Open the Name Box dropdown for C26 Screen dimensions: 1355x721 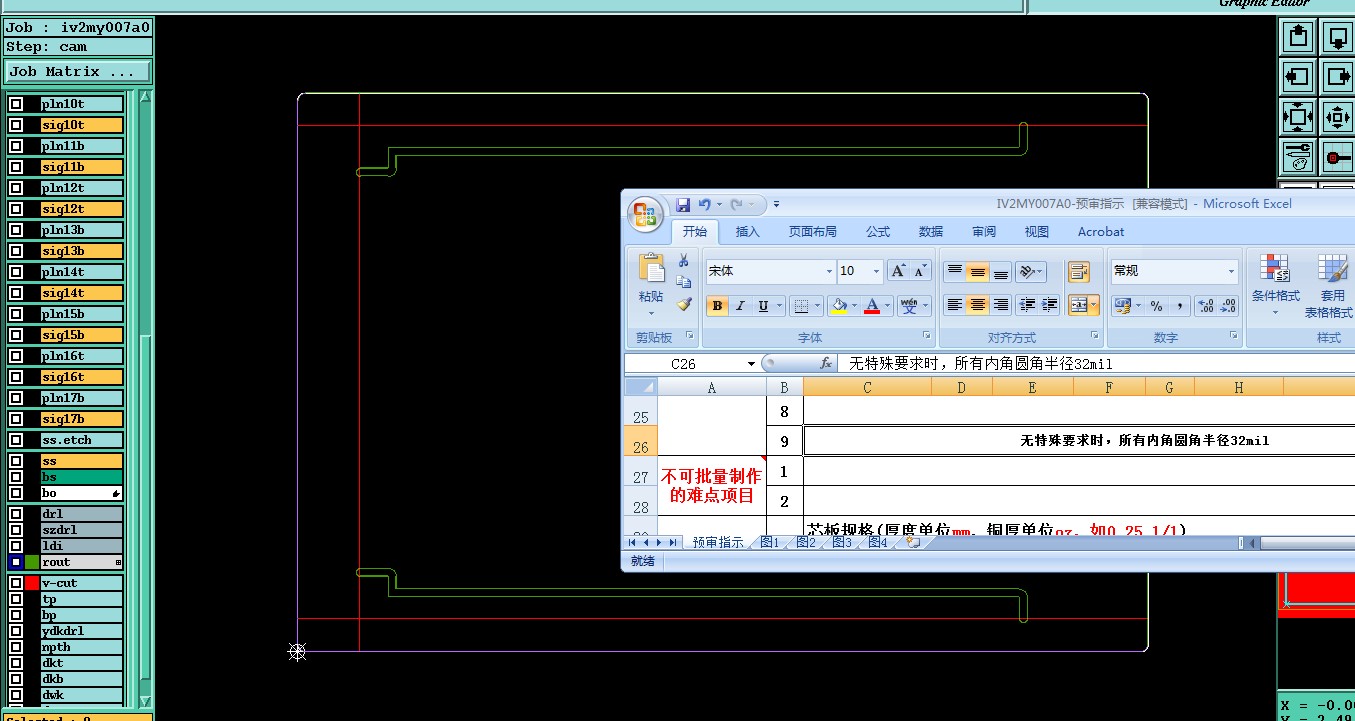[x=751, y=364]
